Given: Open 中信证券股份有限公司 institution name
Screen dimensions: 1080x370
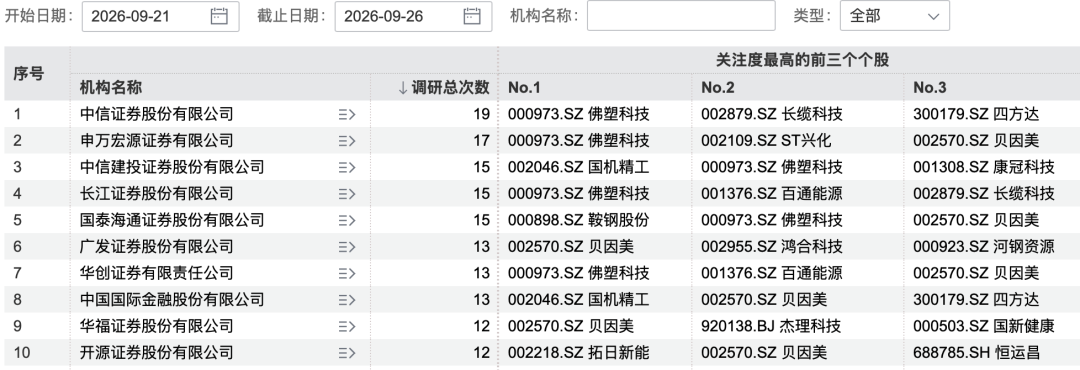Looking at the screenshot, I should coord(156,114).
